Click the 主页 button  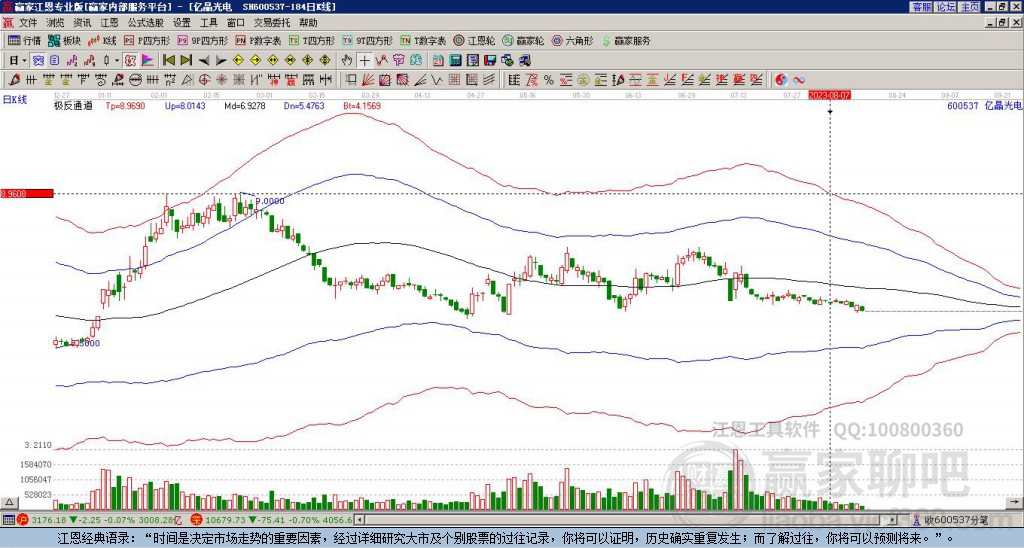tap(970, 7)
